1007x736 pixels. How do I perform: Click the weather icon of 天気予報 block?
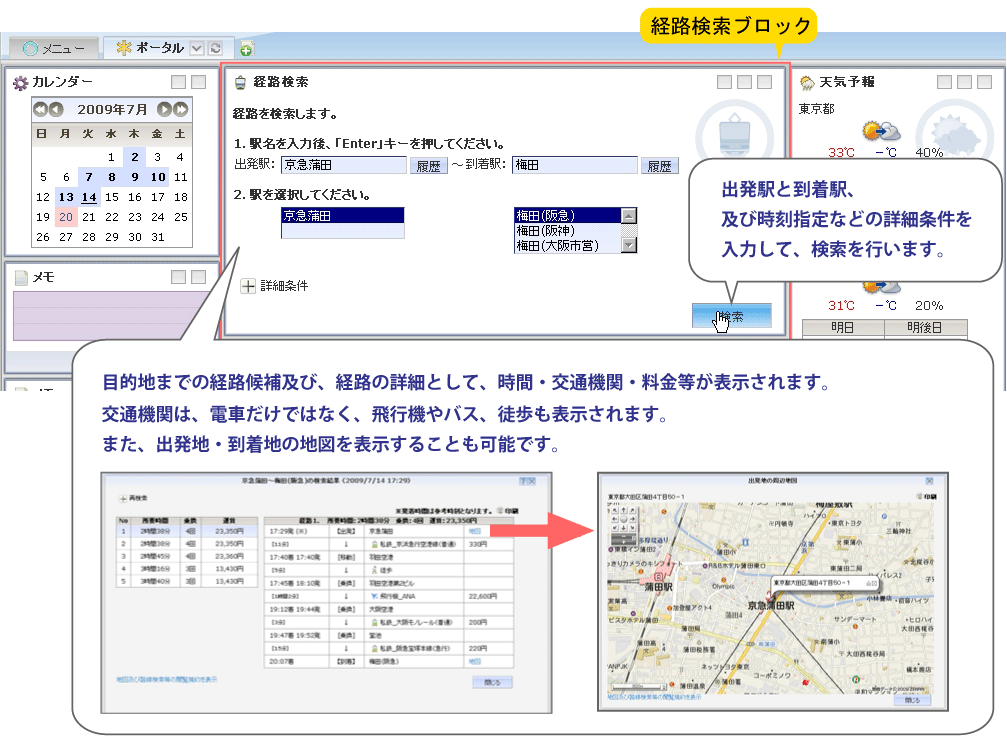click(x=807, y=82)
